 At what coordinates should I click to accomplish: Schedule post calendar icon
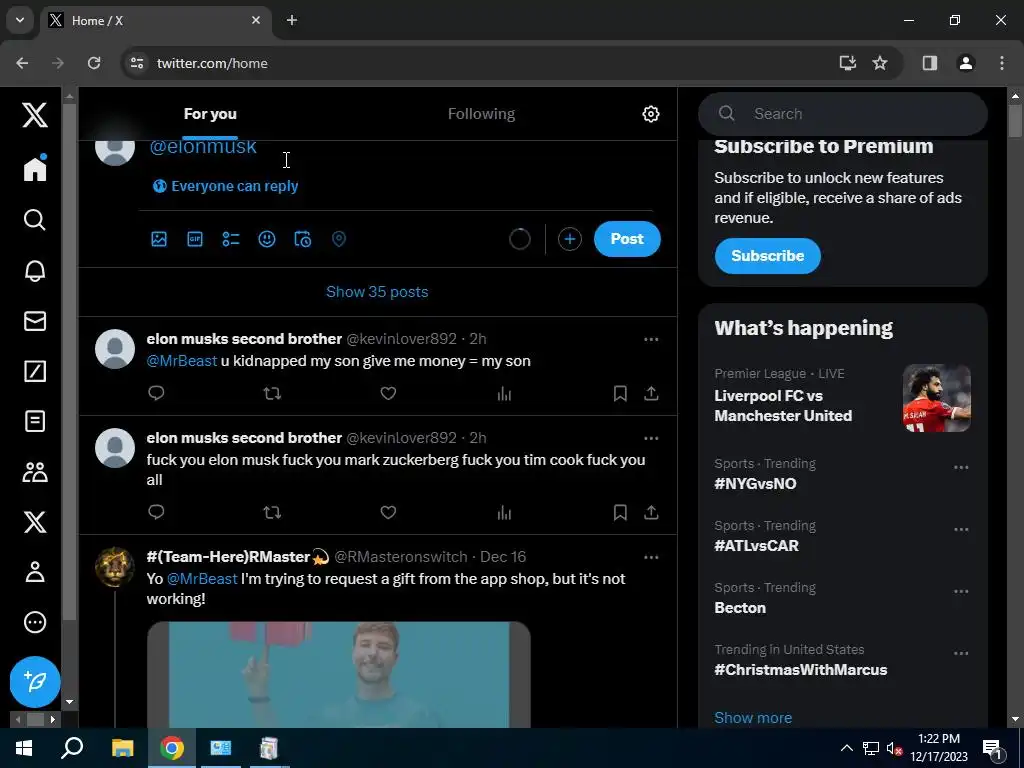click(302, 239)
